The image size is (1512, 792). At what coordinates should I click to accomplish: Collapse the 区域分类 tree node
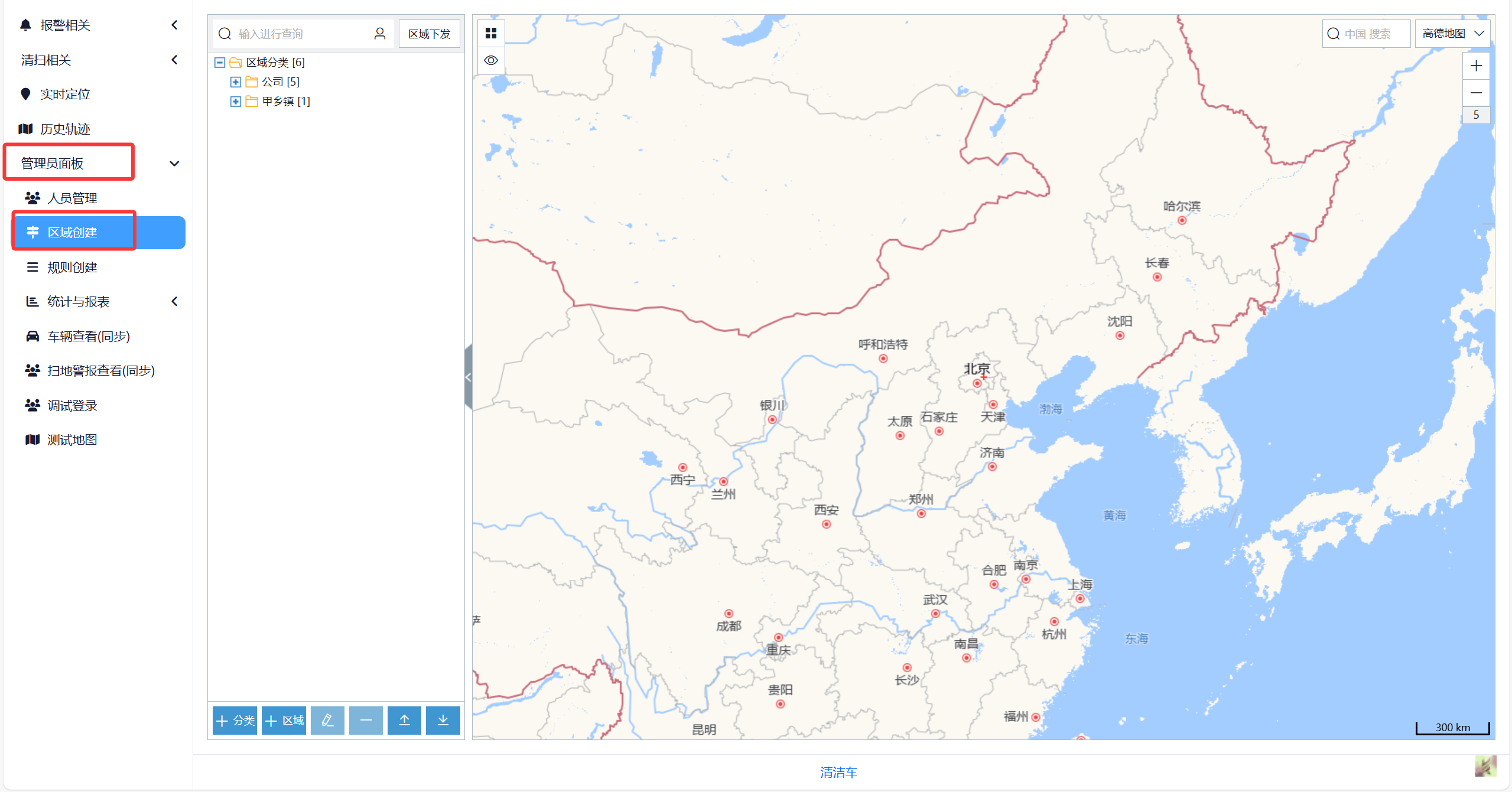pyautogui.click(x=220, y=62)
